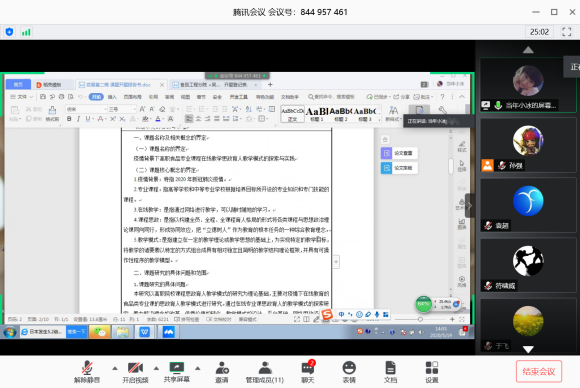Open WeChat from the taskbar
Viewport: 580px width, 388px height.
tap(100, 332)
